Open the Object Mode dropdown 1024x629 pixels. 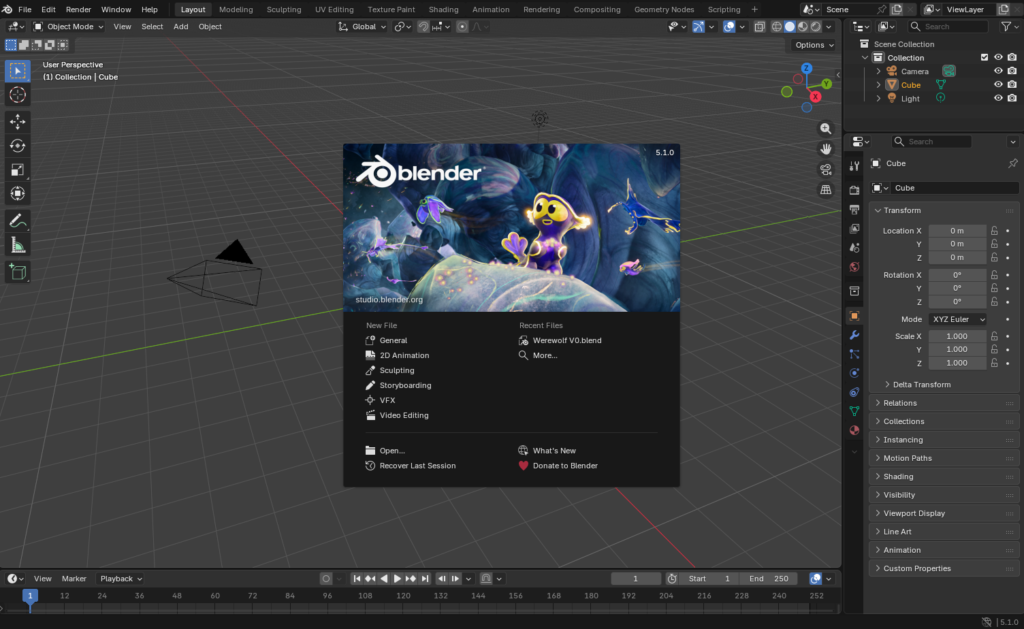(x=69, y=27)
